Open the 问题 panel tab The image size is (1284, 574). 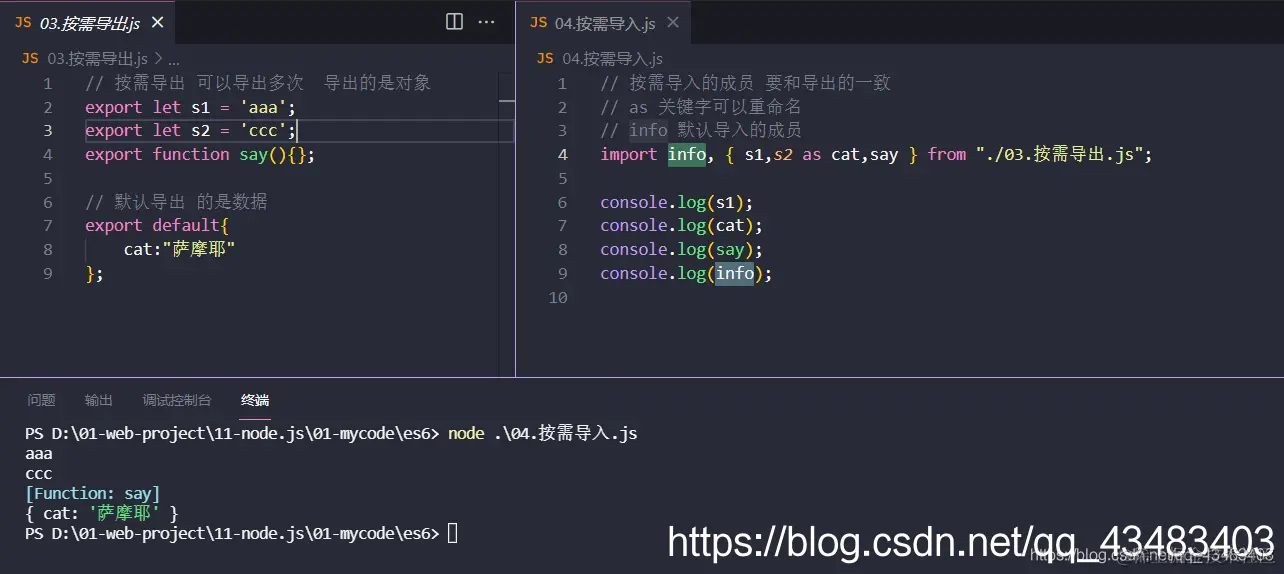point(41,400)
